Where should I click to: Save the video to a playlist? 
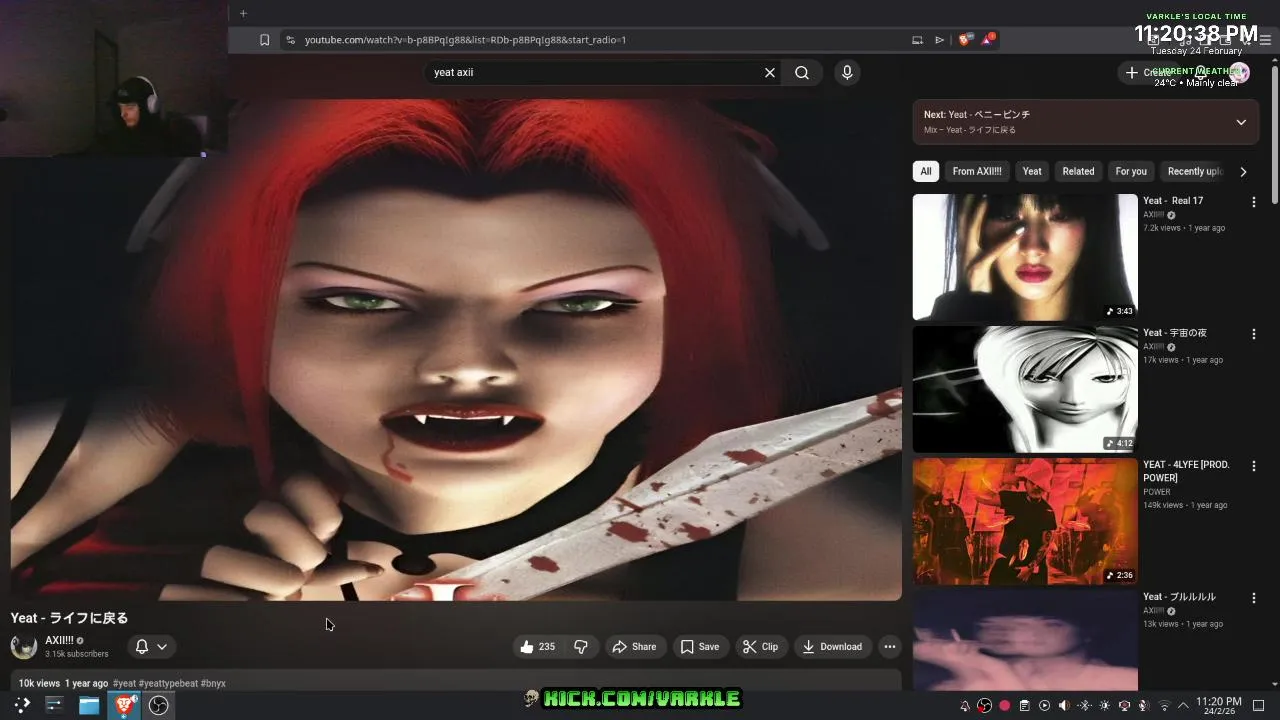click(700, 647)
